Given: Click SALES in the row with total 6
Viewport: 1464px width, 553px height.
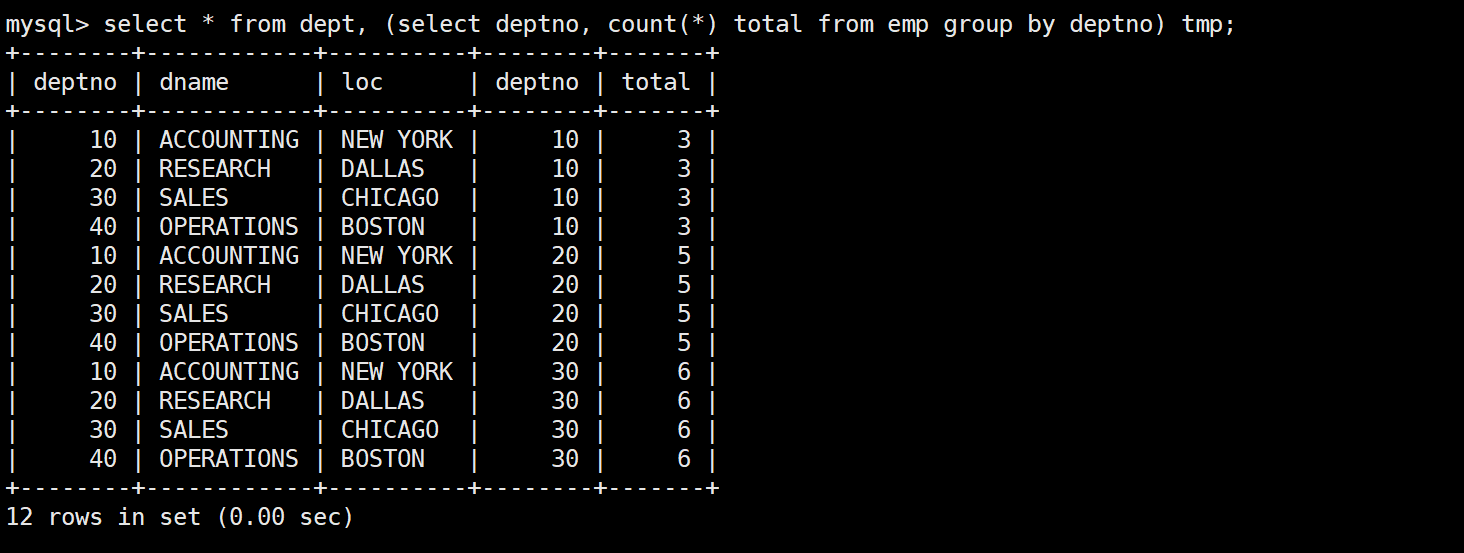Looking at the screenshot, I should [194, 430].
